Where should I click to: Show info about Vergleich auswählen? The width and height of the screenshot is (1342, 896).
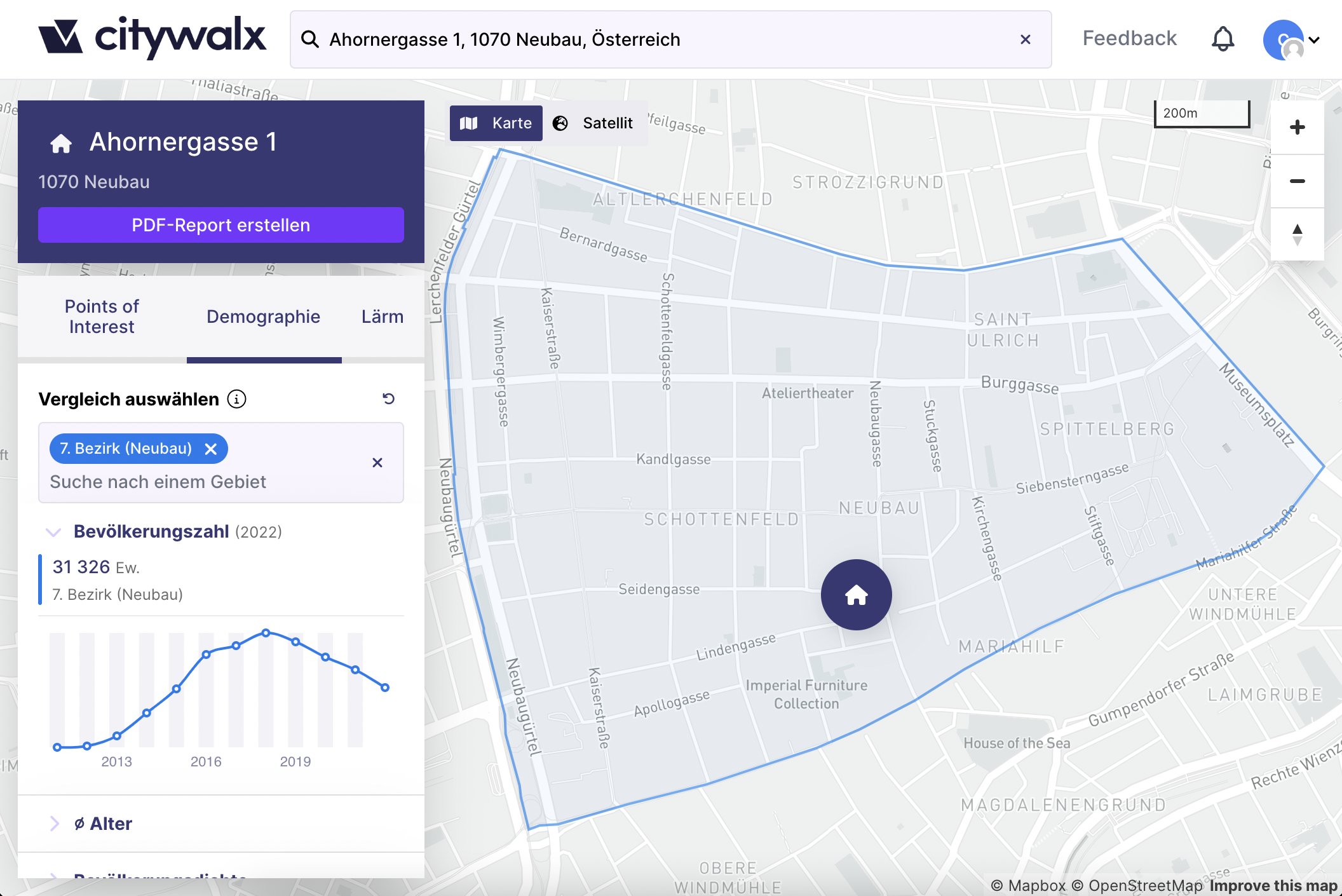(x=236, y=399)
